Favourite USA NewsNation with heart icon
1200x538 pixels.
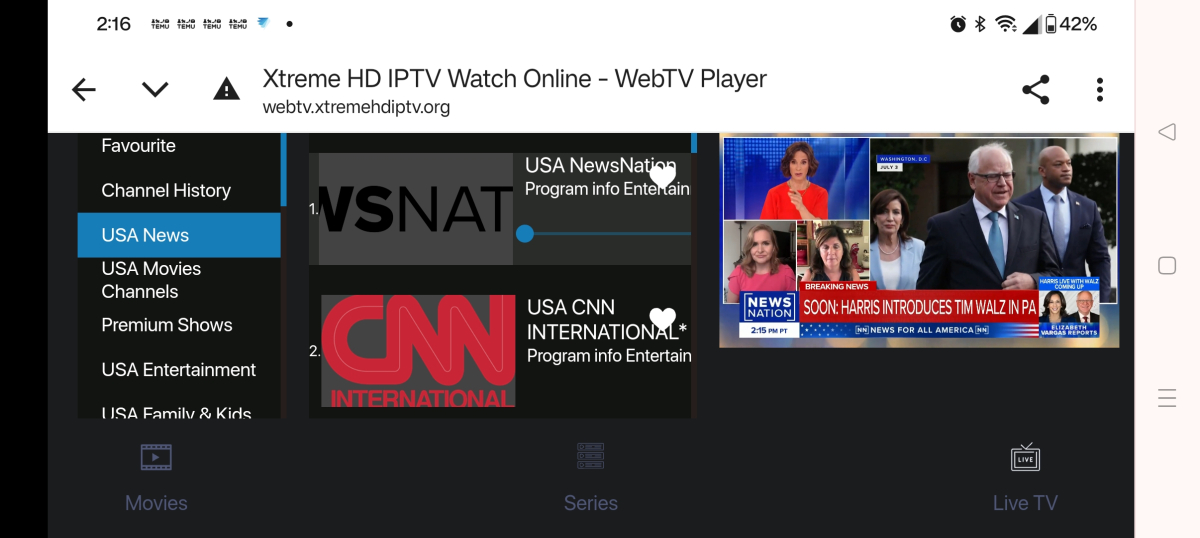pos(662,176)
